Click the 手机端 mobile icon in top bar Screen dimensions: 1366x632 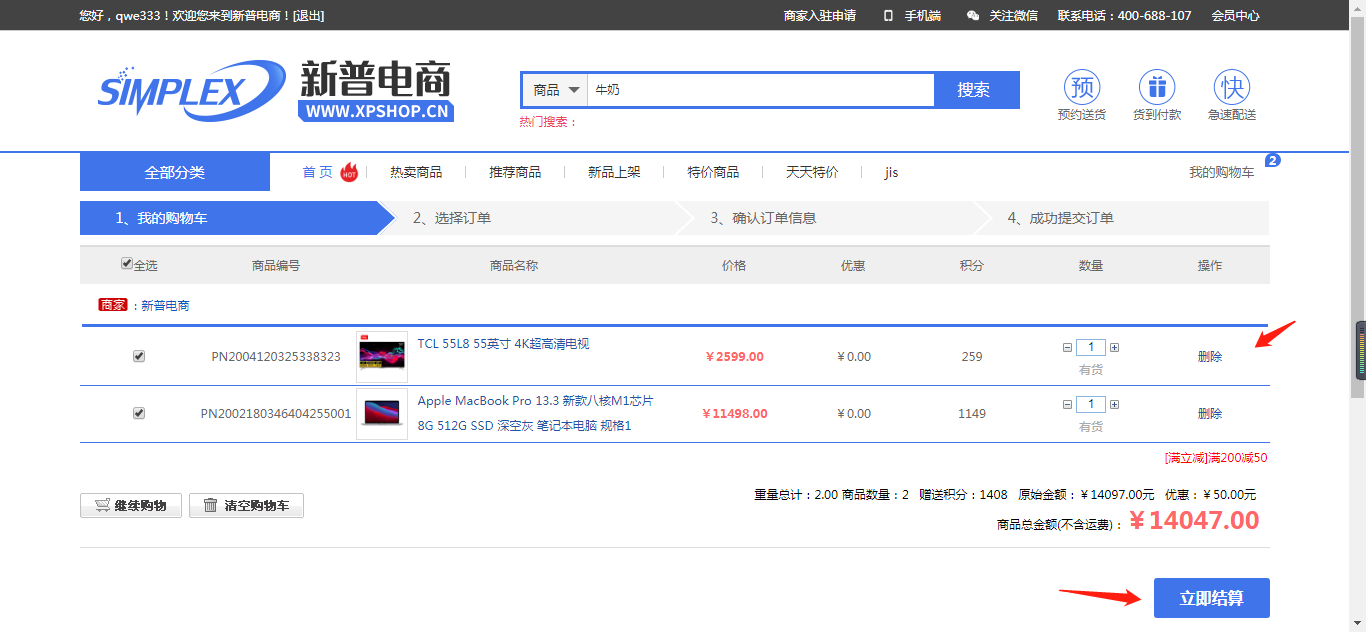click(x=888, y=16)
